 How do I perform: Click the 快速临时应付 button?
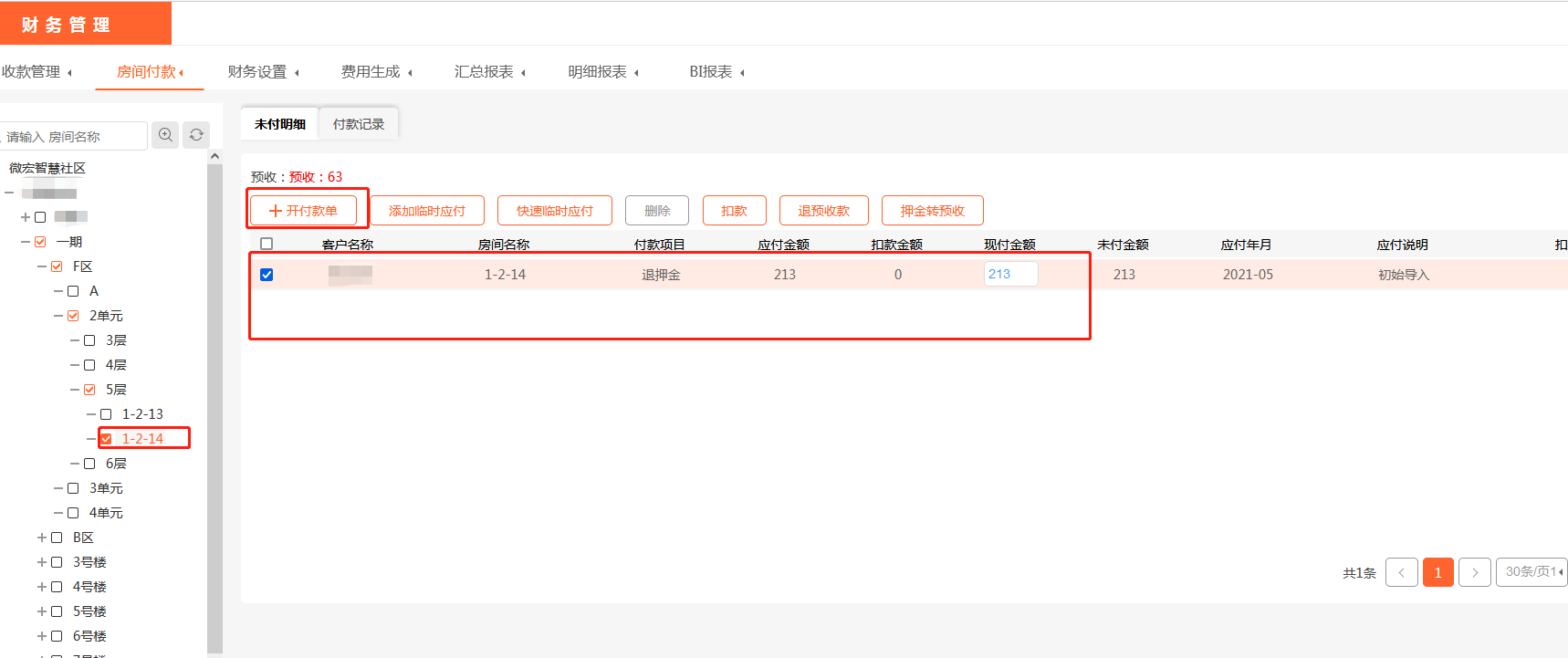555,211
